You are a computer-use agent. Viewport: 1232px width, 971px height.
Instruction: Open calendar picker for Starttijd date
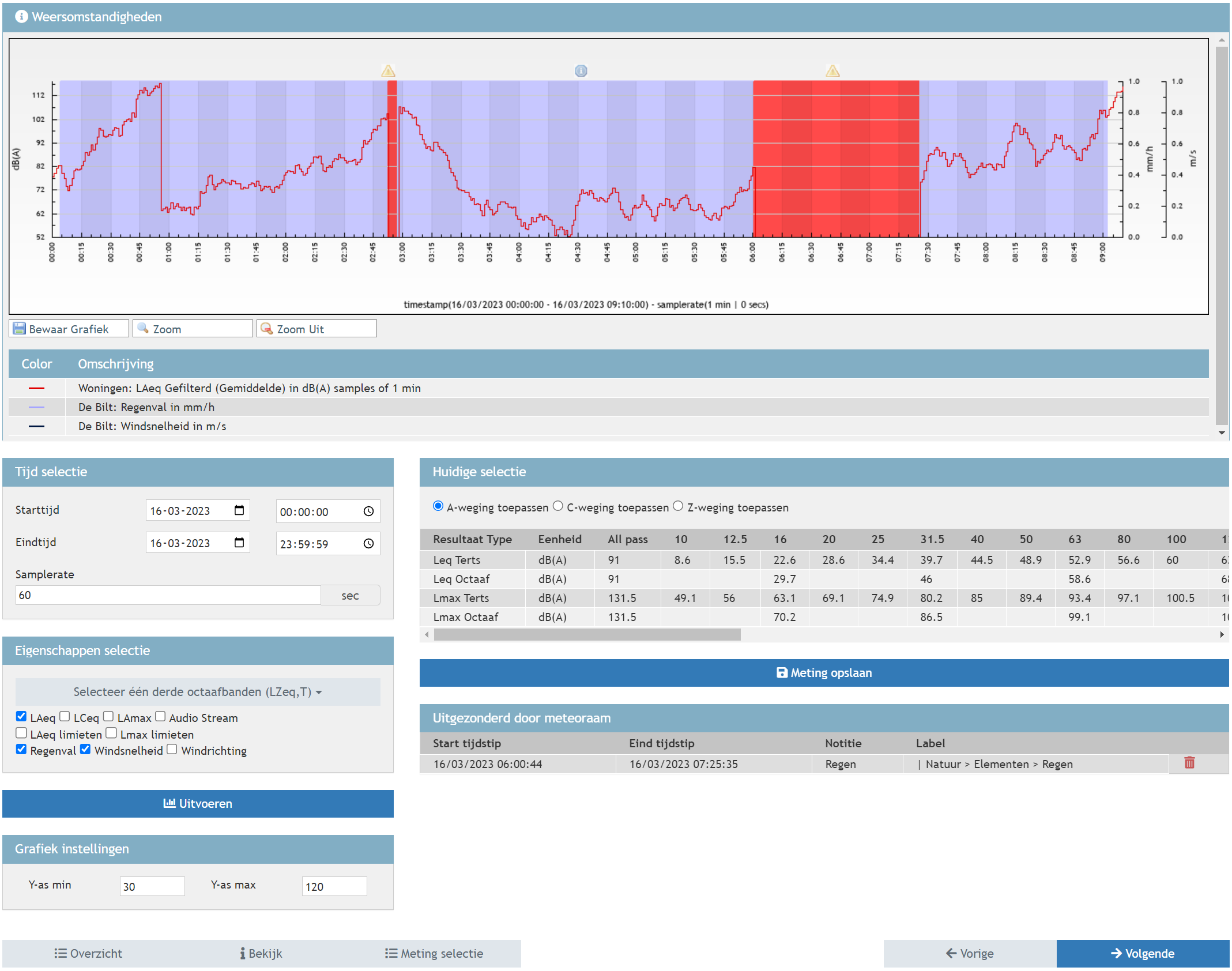coord(239,510)
